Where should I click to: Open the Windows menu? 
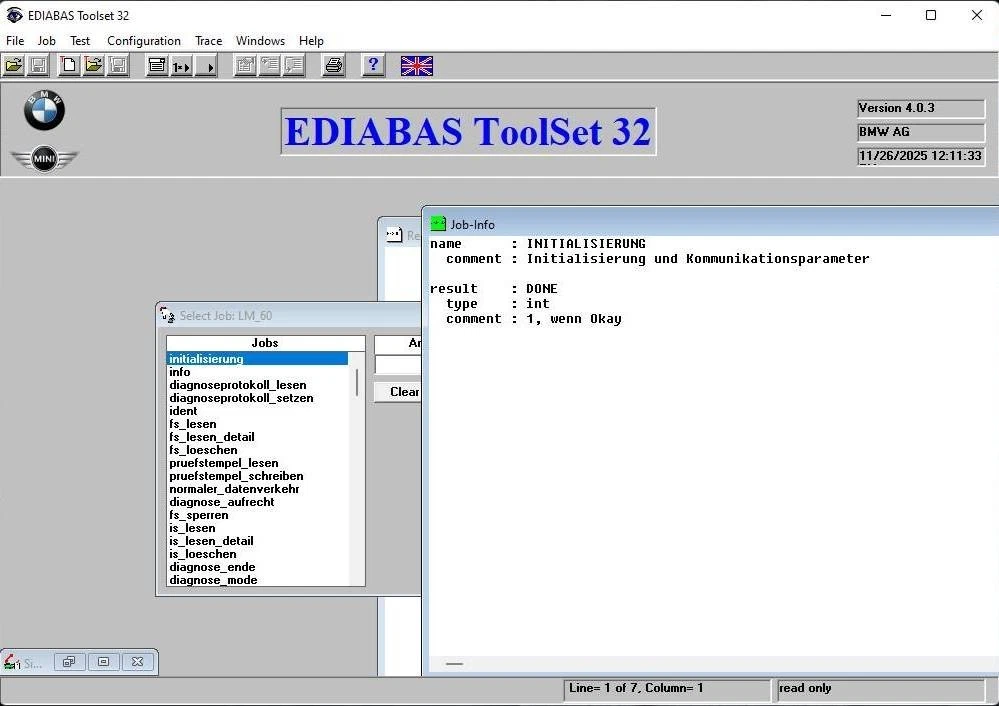[261, 41]
